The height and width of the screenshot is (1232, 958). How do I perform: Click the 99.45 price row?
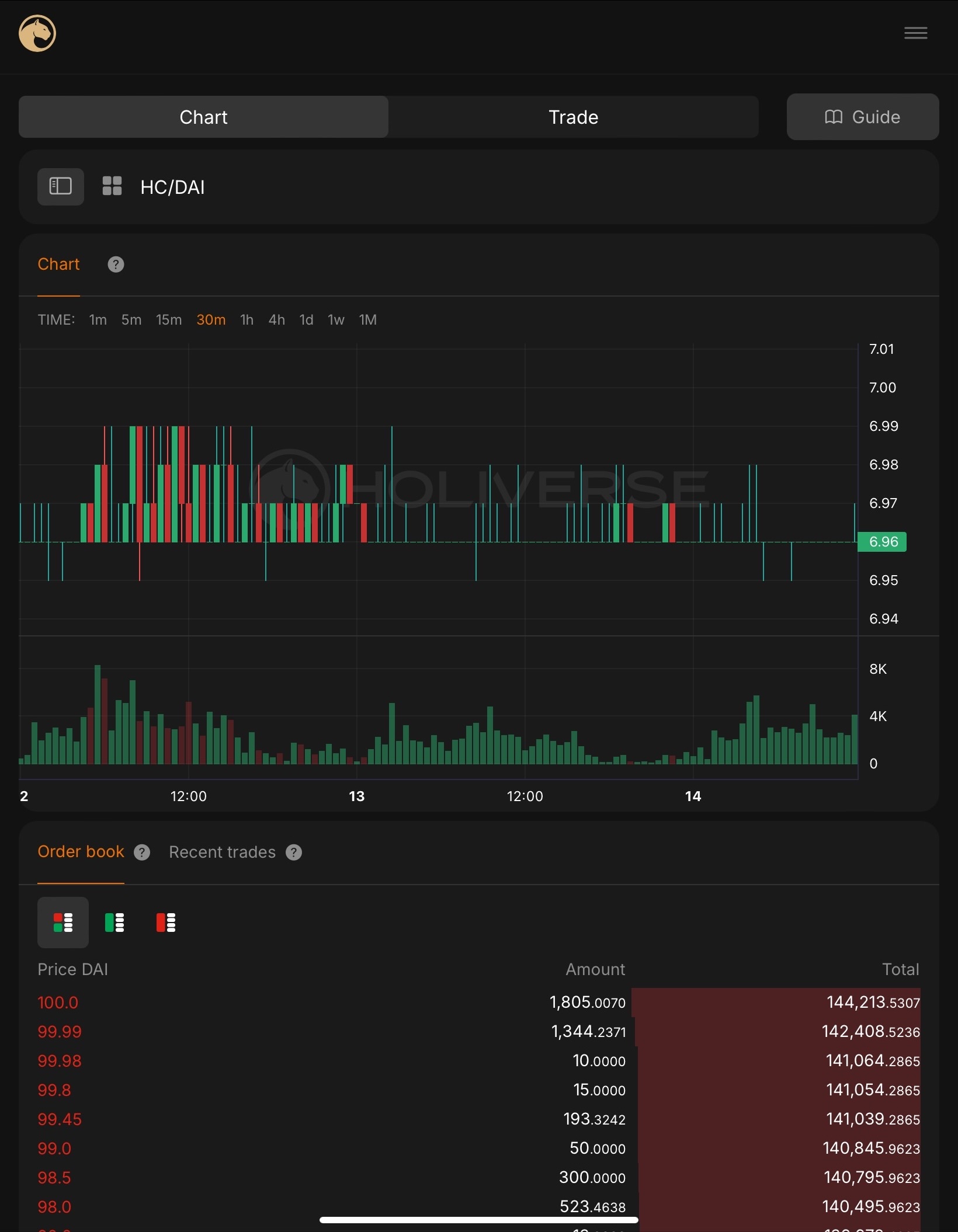[479, 1119]
